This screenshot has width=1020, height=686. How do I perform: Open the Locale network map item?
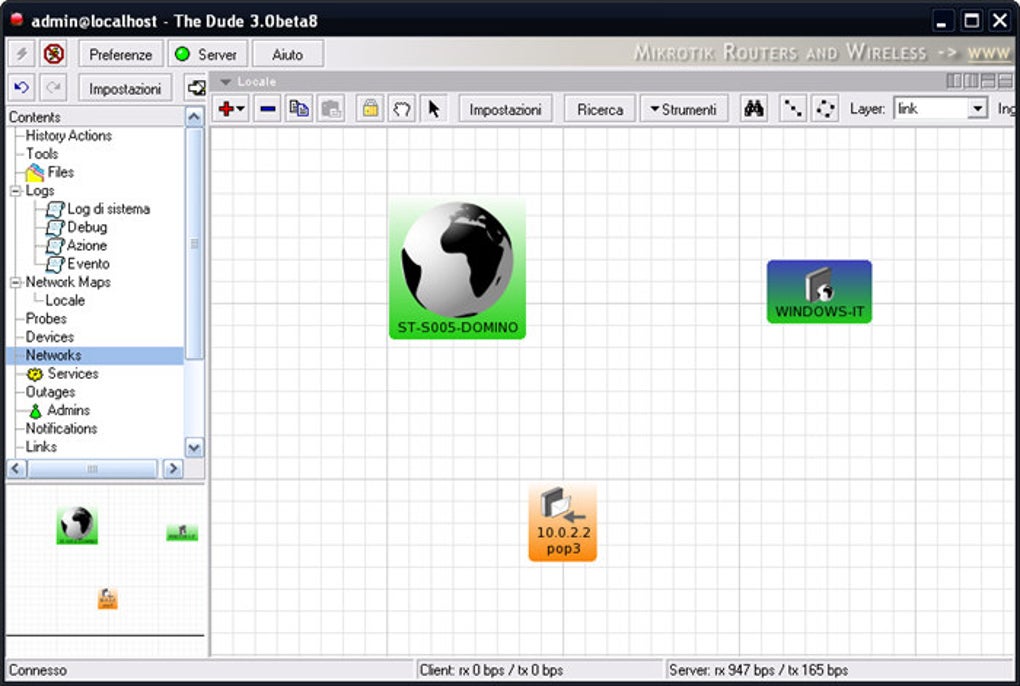pos(65,300)
